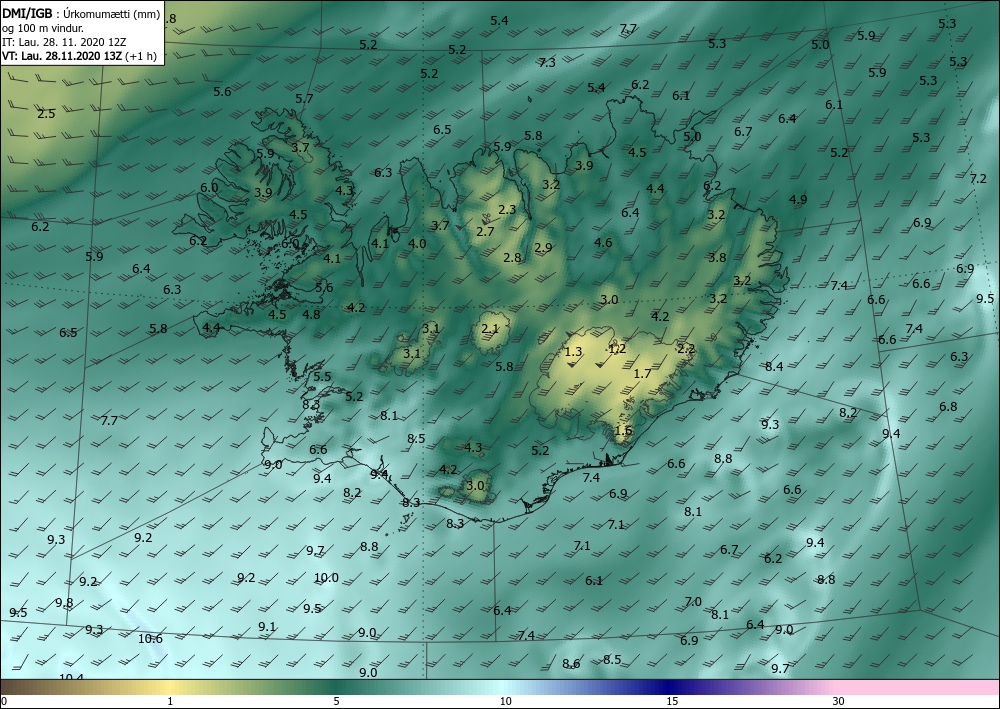Select the 3.8 value in east Iceland
Screen dimensions: 1000x709
coord(717,258)
